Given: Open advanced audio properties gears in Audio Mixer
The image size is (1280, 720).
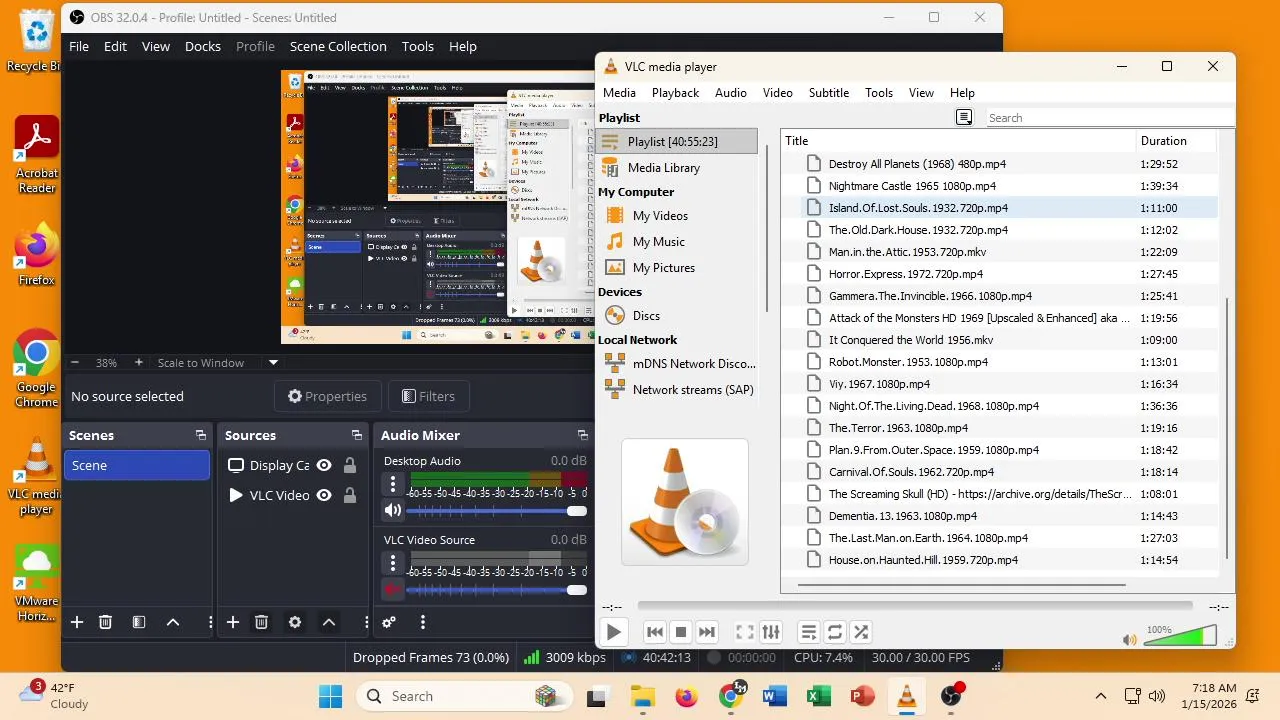Looking at the screenshot, I should point(389,622).
